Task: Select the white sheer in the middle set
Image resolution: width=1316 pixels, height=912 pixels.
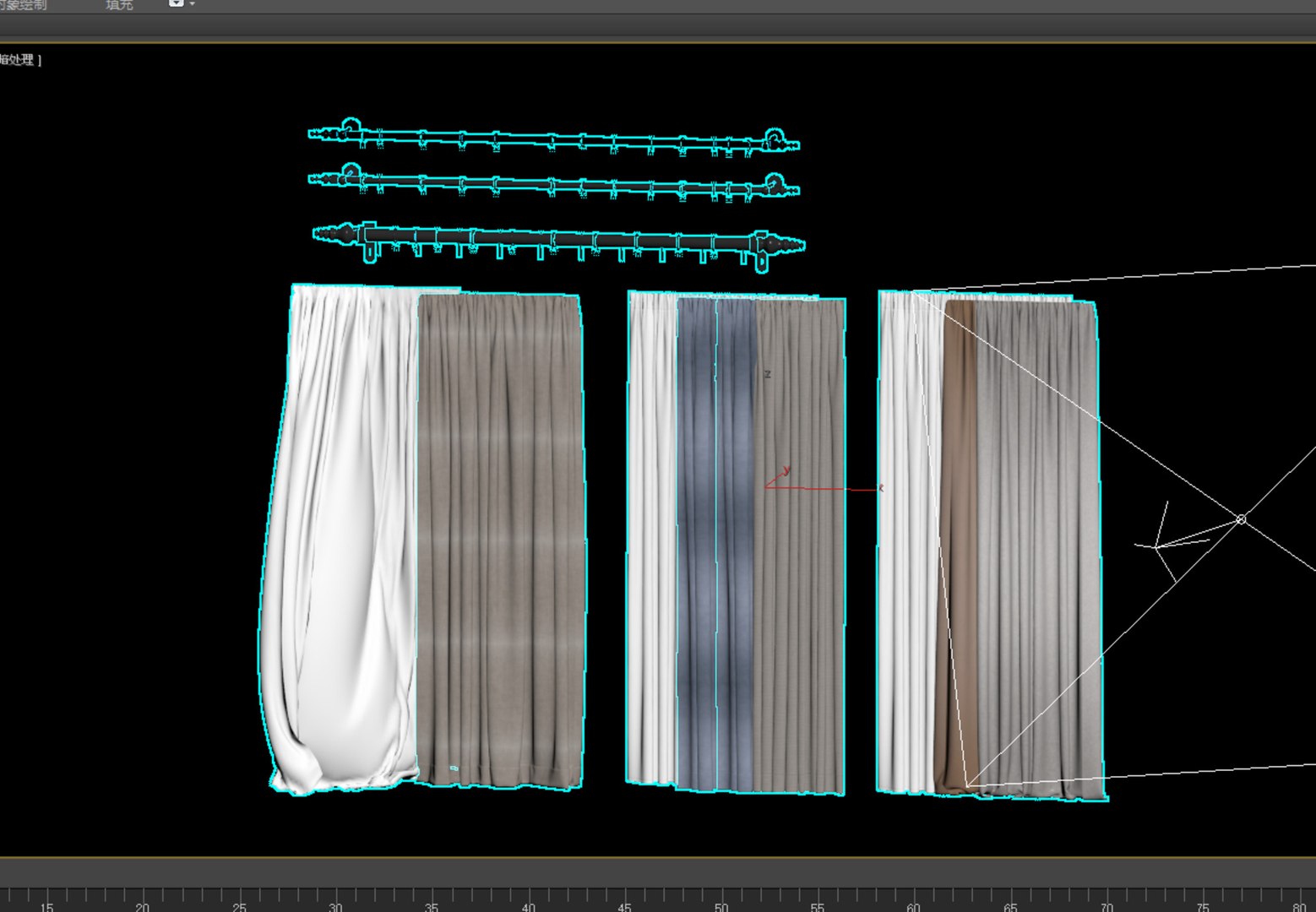Action: [652, 536]
